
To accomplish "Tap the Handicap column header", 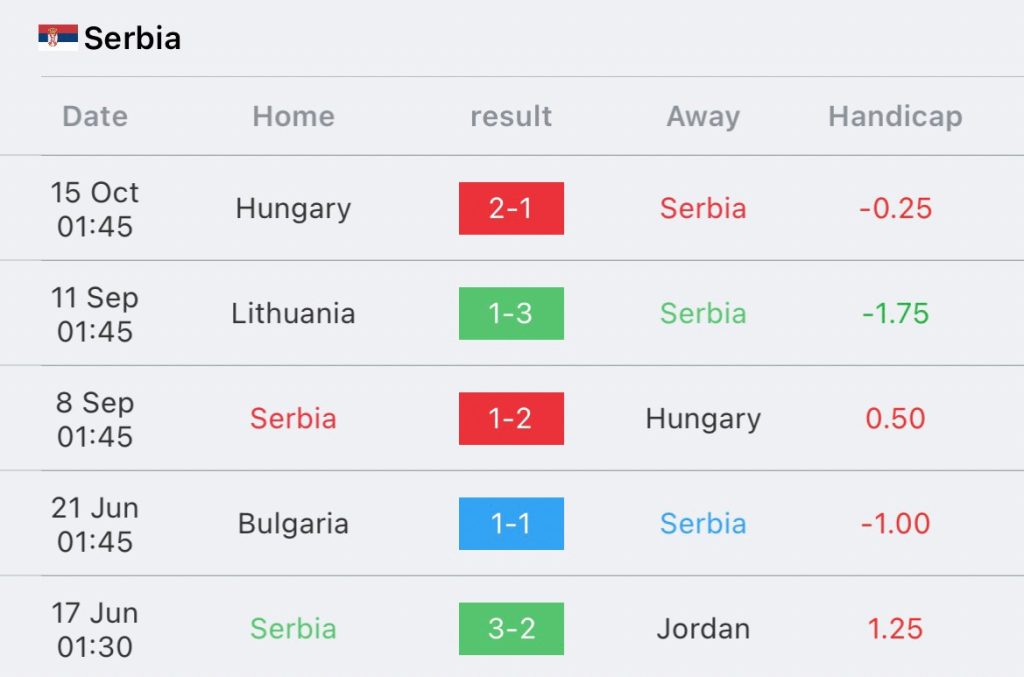I will (x=895, y=116).
